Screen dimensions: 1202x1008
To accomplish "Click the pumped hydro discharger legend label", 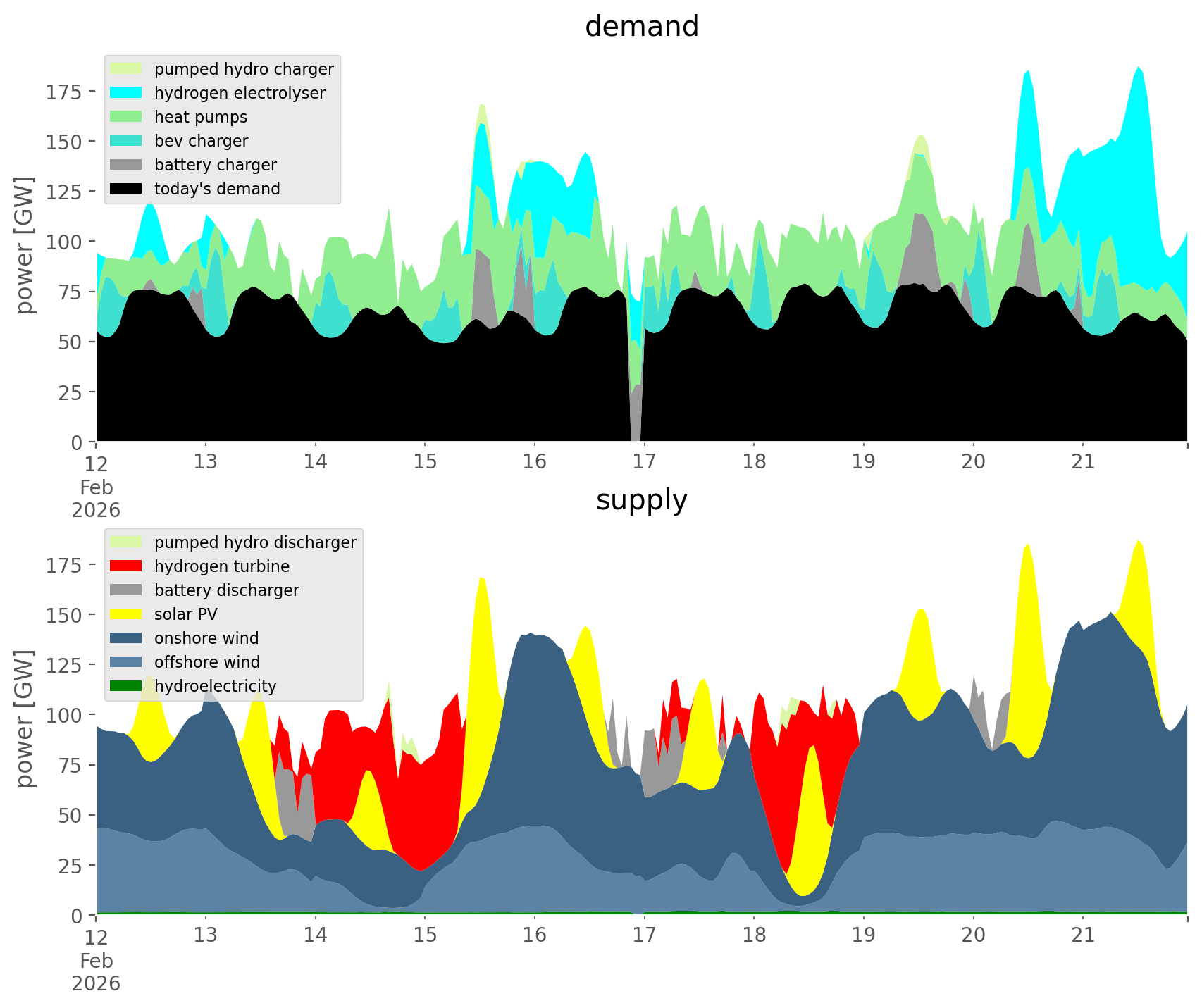I will coord(255,542).
